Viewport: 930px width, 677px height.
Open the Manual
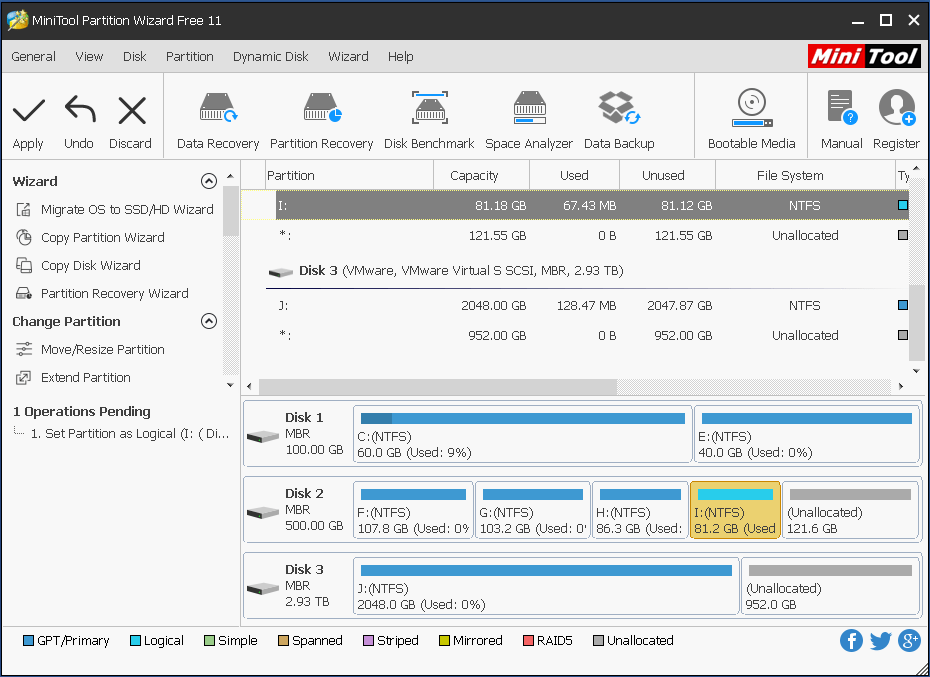(840, 115)
